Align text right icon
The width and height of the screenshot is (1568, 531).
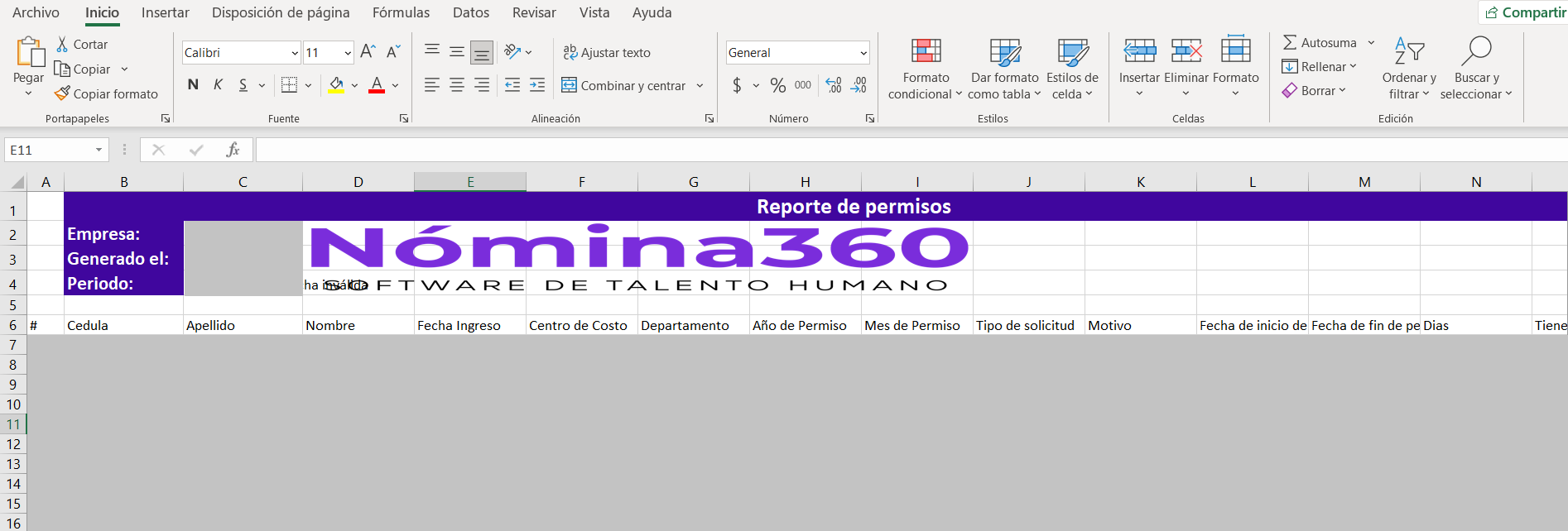point(482,85)
